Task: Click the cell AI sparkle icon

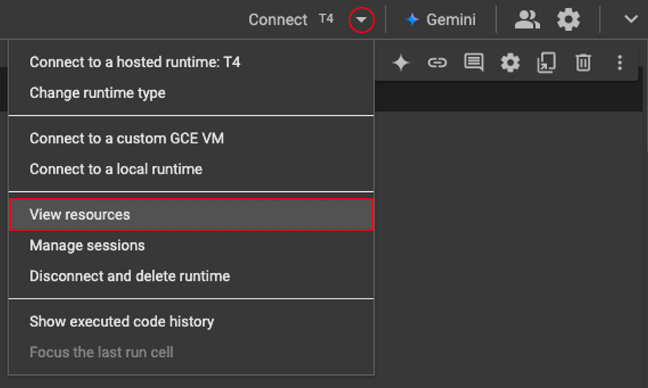Action: tap(400, 63)
